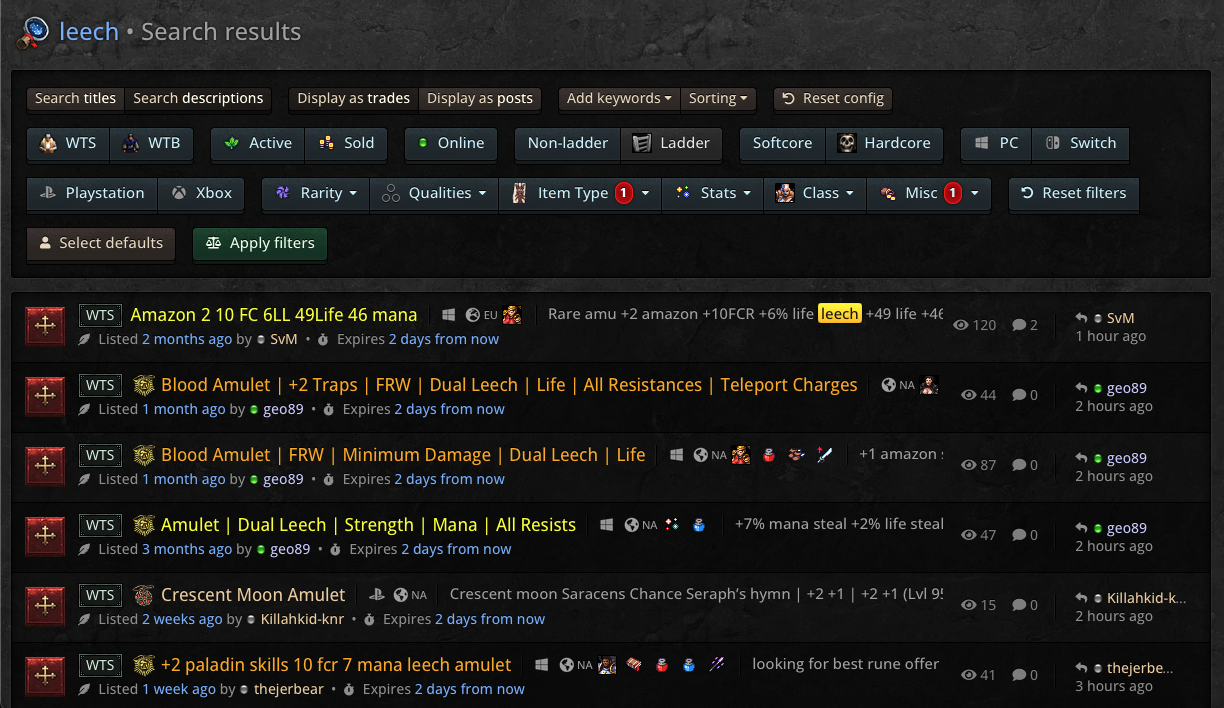
Task: Click the Windows platform icon on the +2 paladin skills listing
Action: coord(542,665)
